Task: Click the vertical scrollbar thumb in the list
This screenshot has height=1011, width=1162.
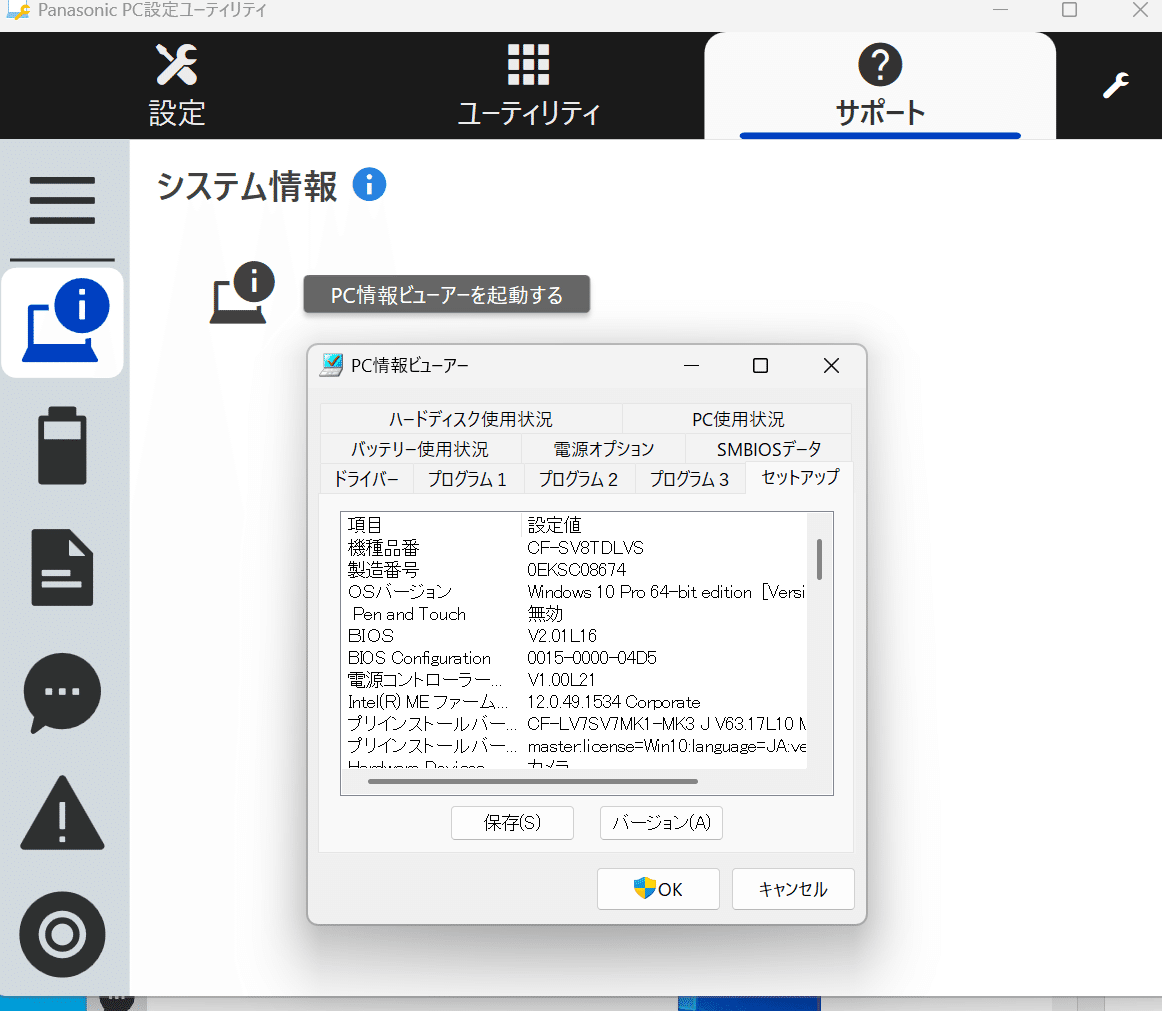Action: [820, 559]
